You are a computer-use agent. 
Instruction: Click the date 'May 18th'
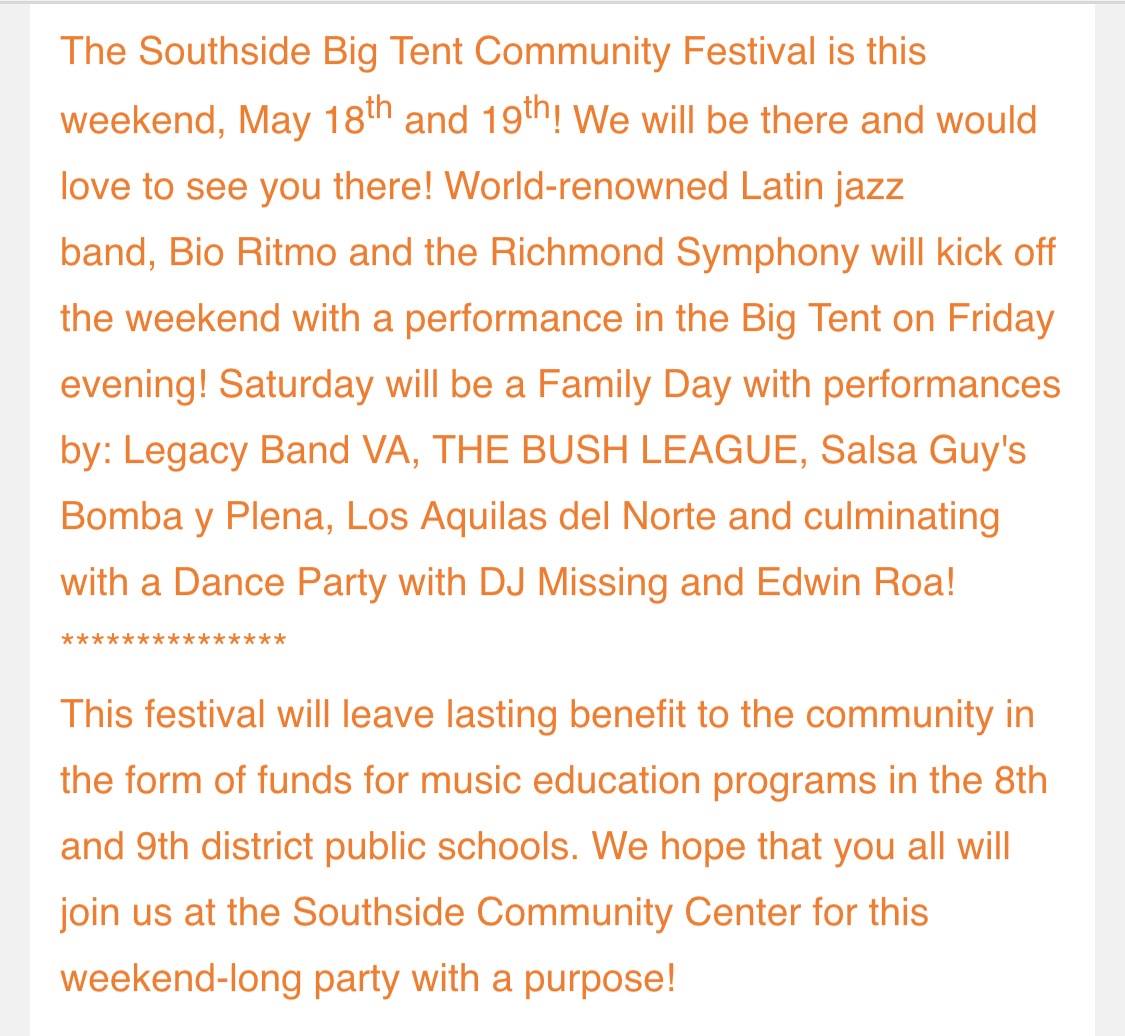click(x=315, y=116)
